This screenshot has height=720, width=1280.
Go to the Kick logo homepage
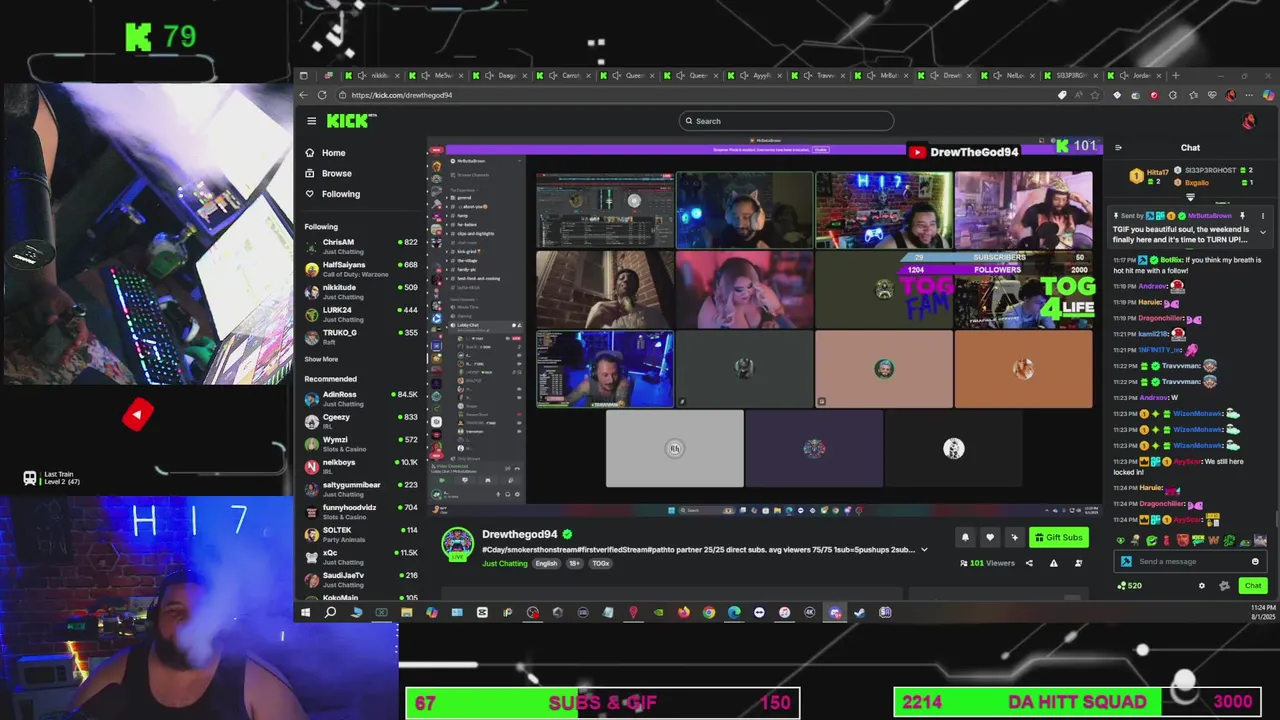point(350,121)
